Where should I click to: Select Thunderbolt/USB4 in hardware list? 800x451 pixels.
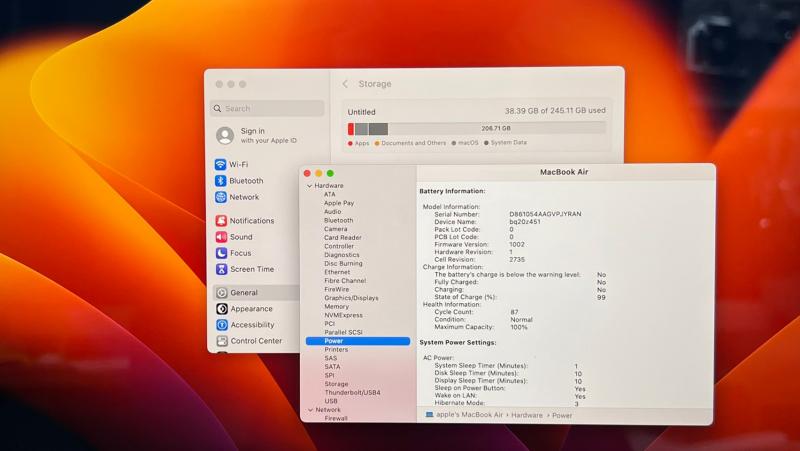[352, 393]
